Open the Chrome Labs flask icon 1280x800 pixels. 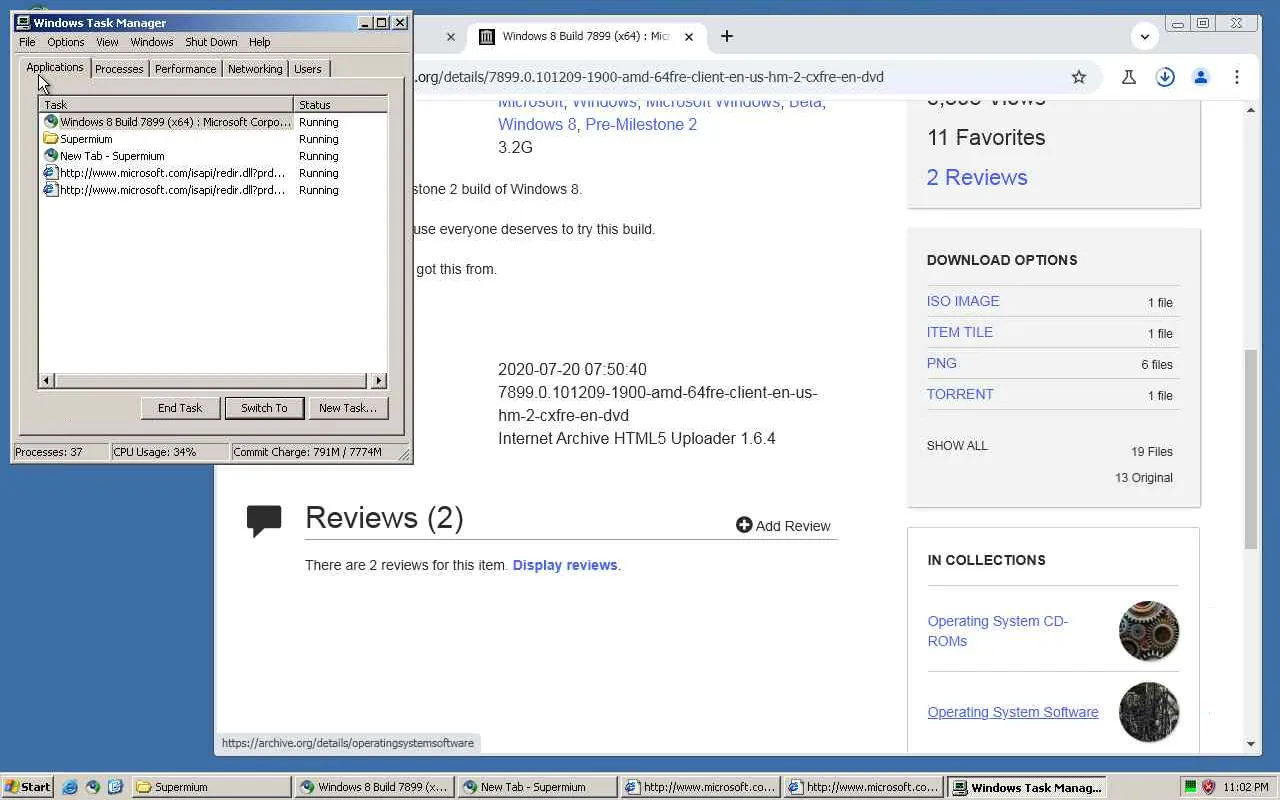tap(1129, 77)
